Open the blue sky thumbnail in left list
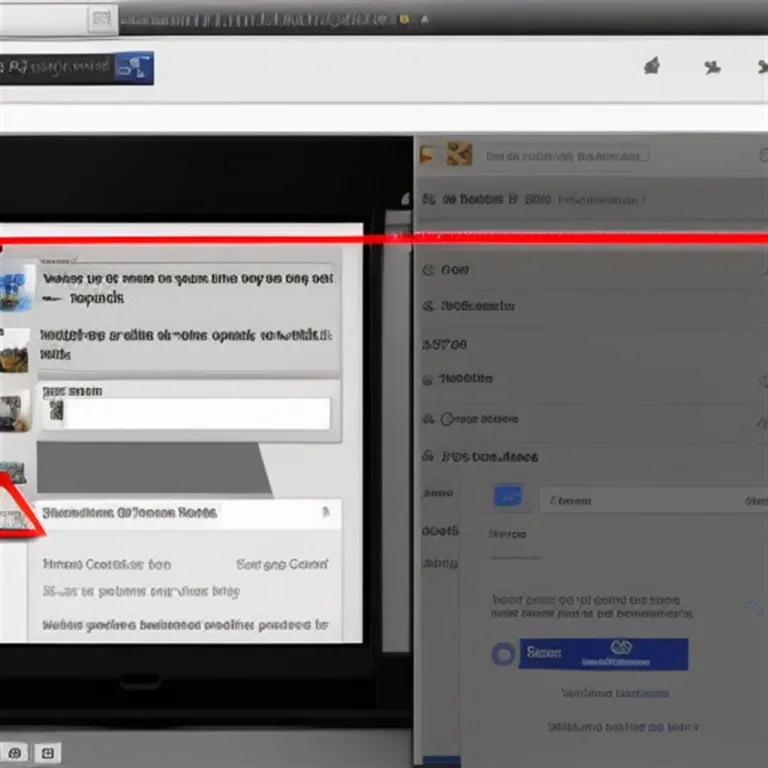 coord(17,287)
